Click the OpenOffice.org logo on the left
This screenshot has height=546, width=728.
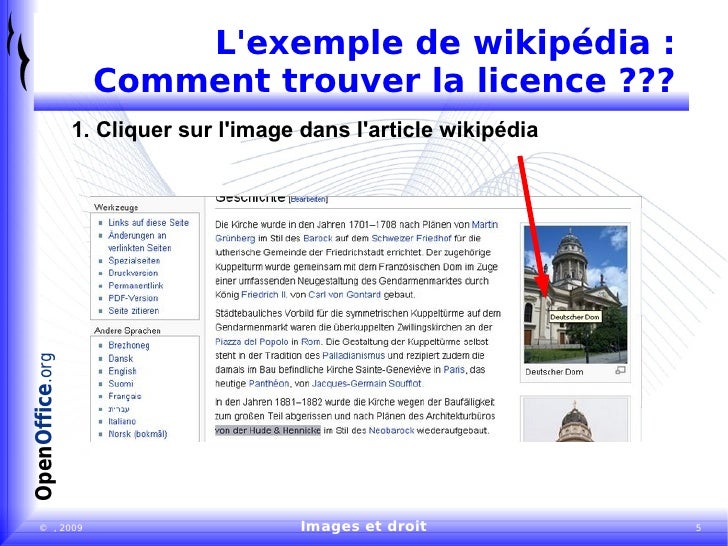(x=45, y=426)
